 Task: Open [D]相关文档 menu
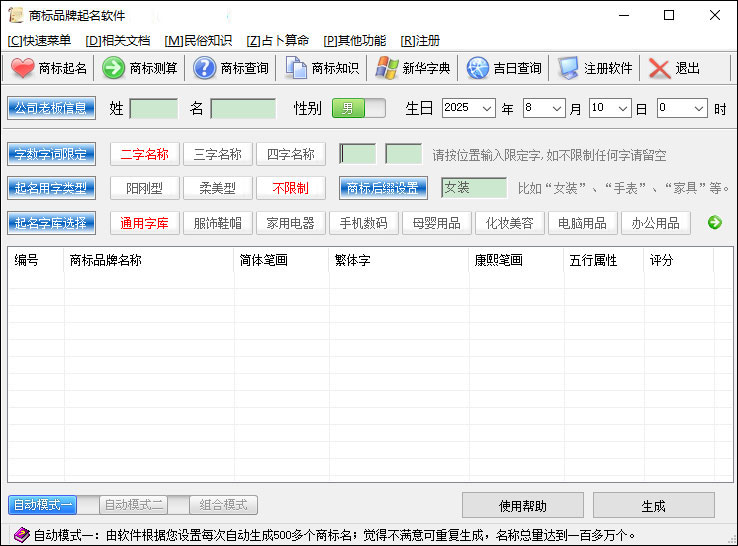[118, 41]
